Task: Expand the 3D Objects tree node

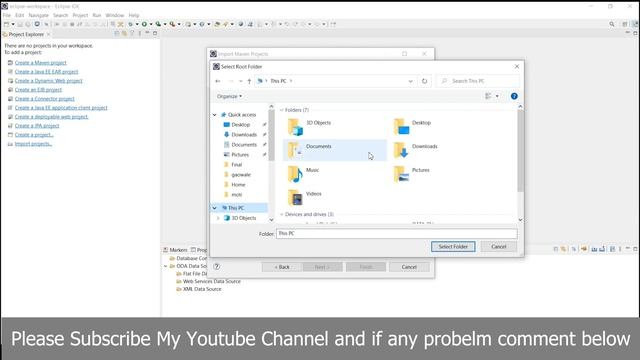Action: click(x=218, y=218)
